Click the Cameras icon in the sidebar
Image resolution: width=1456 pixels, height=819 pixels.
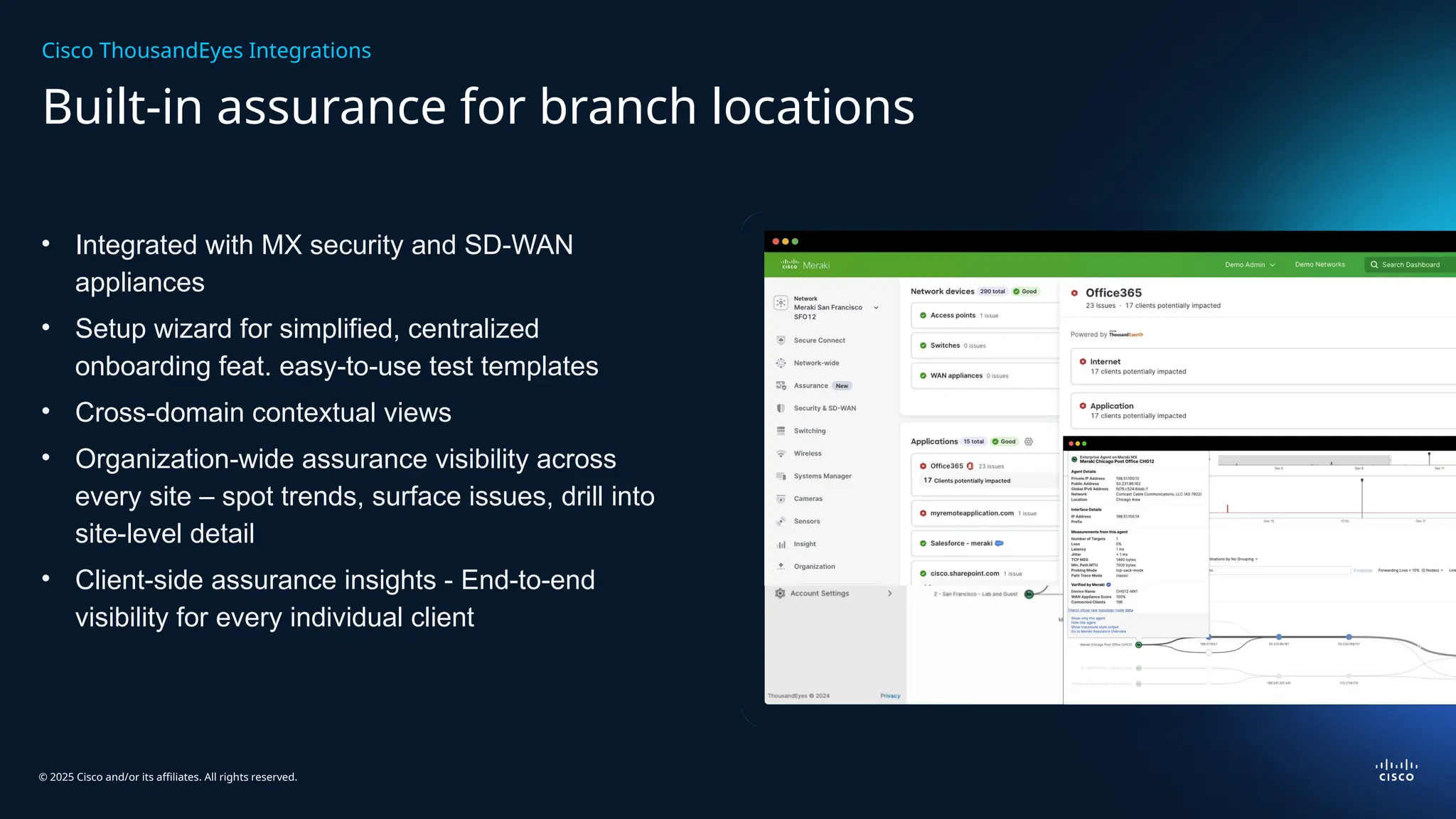coord(781,498)
